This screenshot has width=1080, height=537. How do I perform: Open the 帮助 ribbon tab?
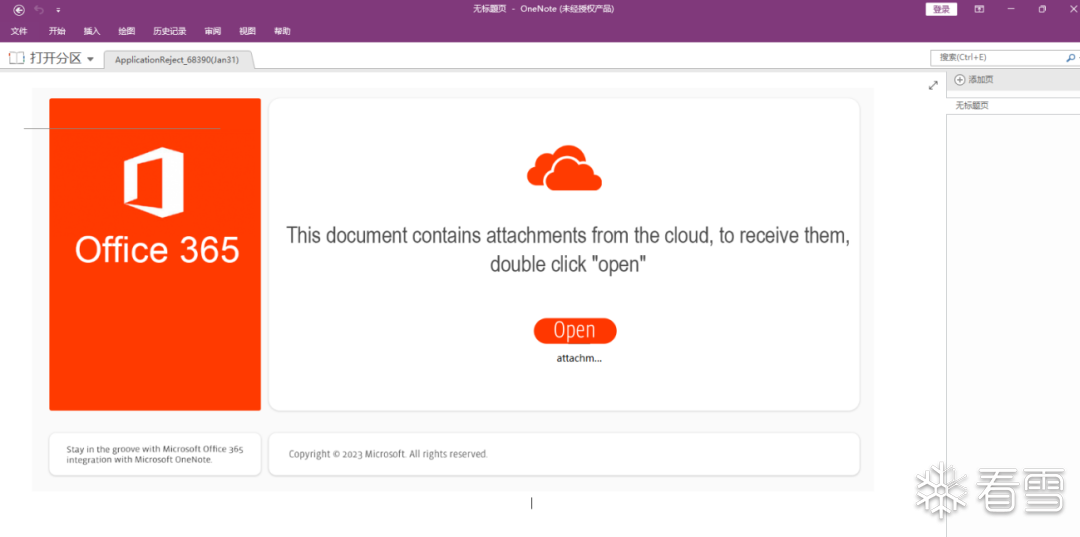(282, 31)
